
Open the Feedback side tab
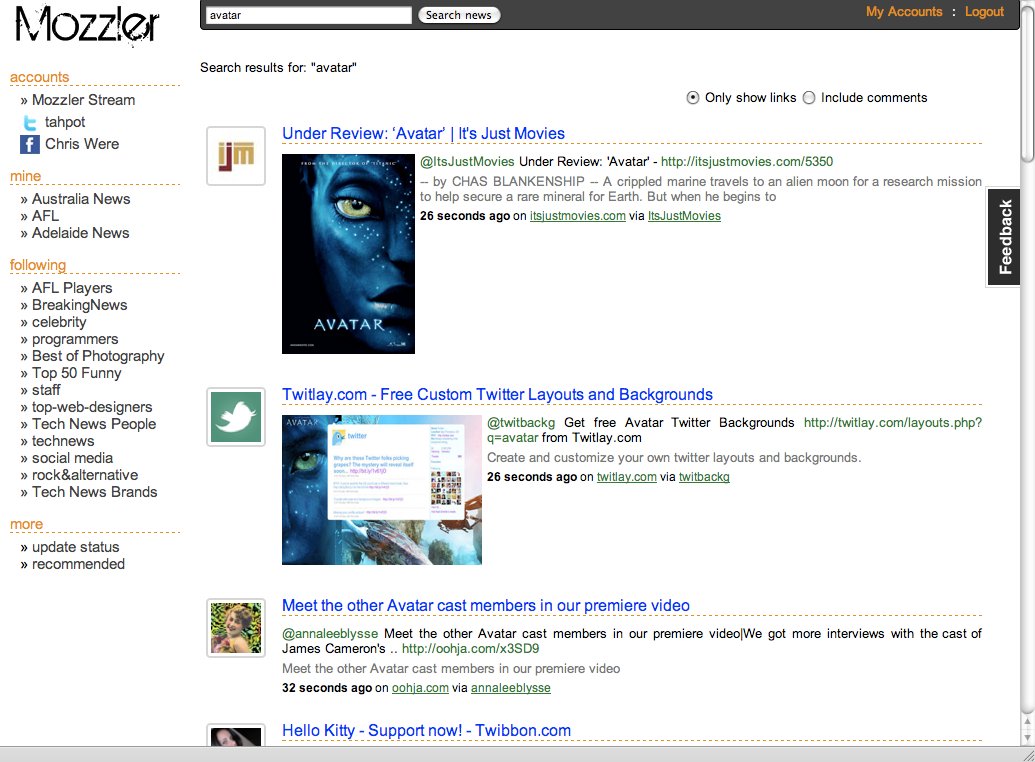tap(1004, 237)
